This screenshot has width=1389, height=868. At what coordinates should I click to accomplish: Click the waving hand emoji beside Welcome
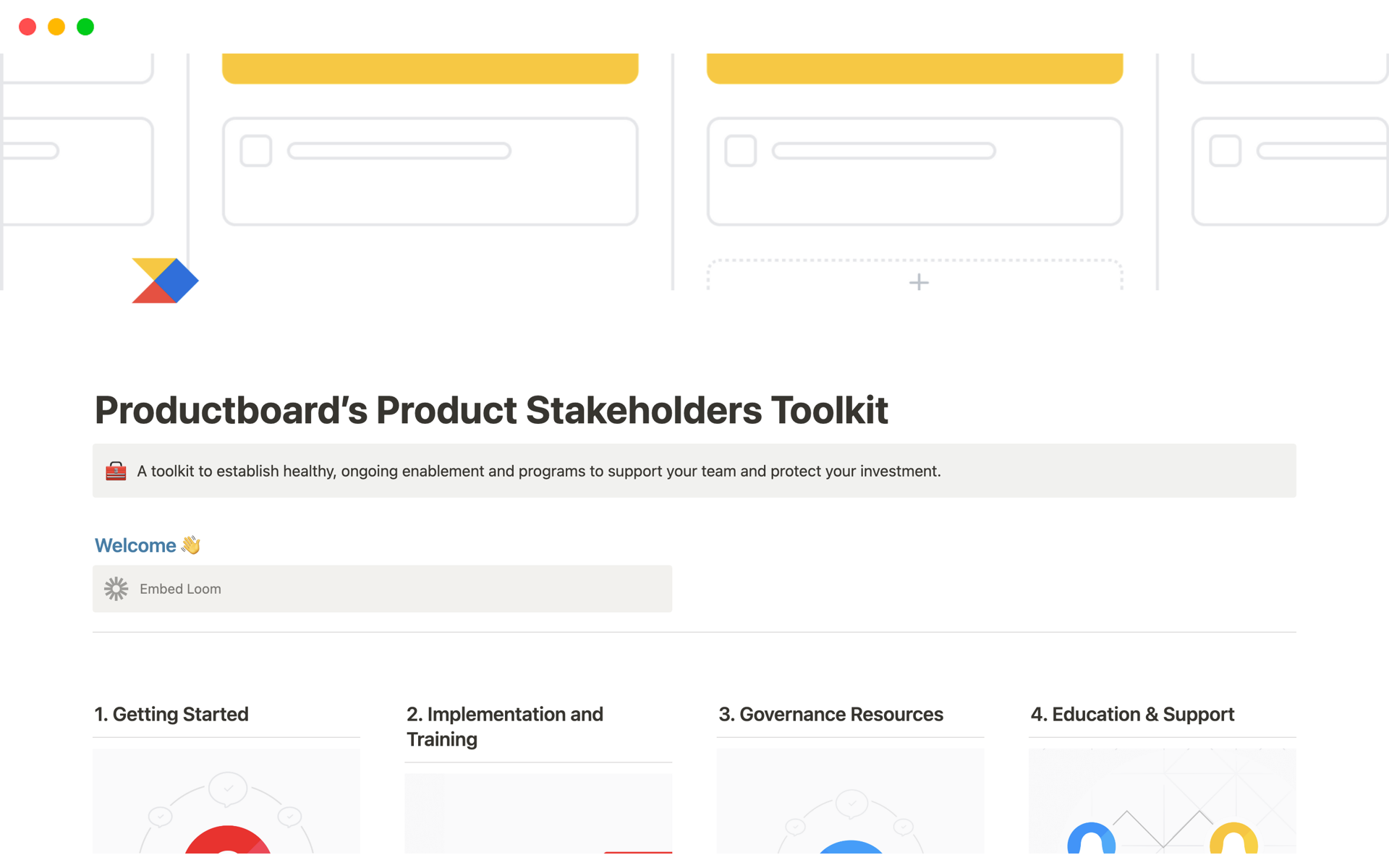click(x=190, y=545)
